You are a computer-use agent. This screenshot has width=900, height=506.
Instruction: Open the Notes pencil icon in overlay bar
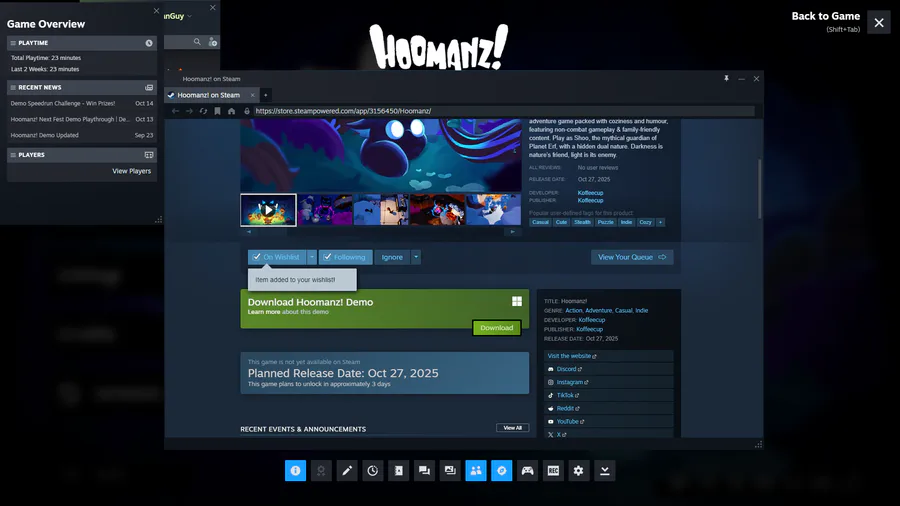(347, 470)
